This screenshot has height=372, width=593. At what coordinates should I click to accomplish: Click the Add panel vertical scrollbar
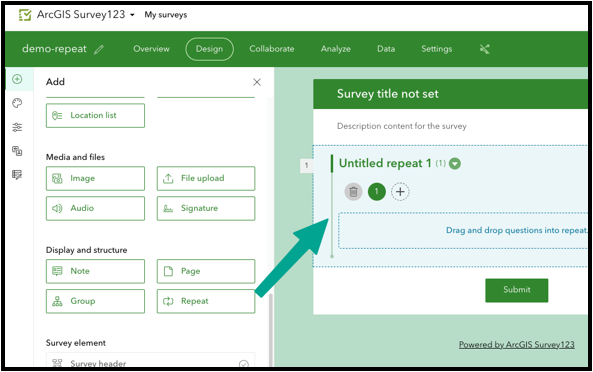tap(271, 329)
